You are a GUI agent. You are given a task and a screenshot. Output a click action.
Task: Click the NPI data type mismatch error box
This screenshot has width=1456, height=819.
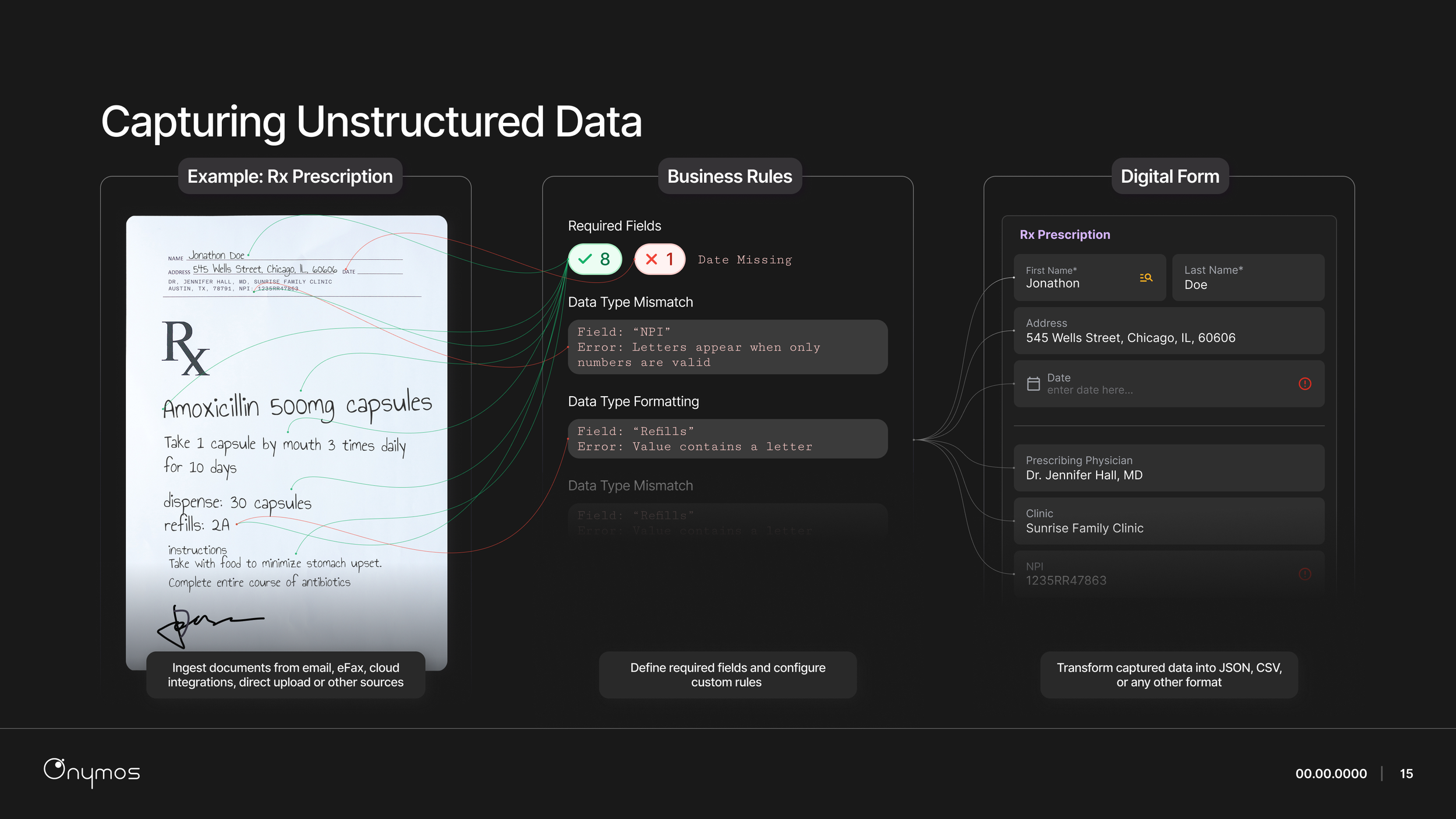pos(727,347)
